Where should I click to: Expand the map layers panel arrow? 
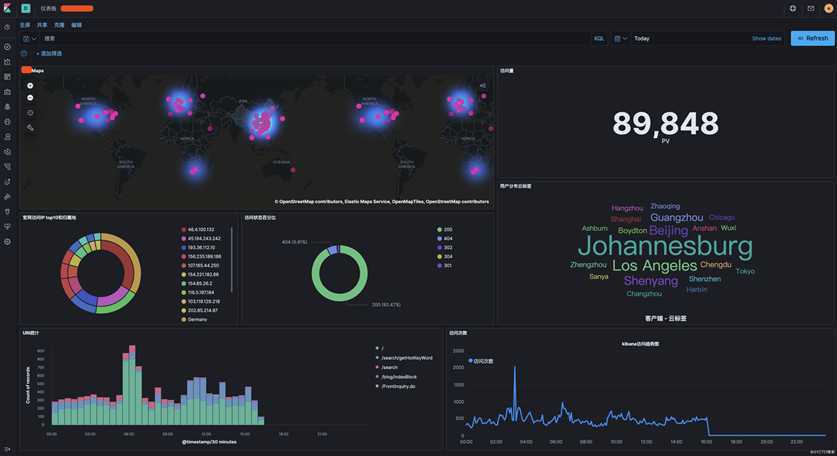coord(483,85)
